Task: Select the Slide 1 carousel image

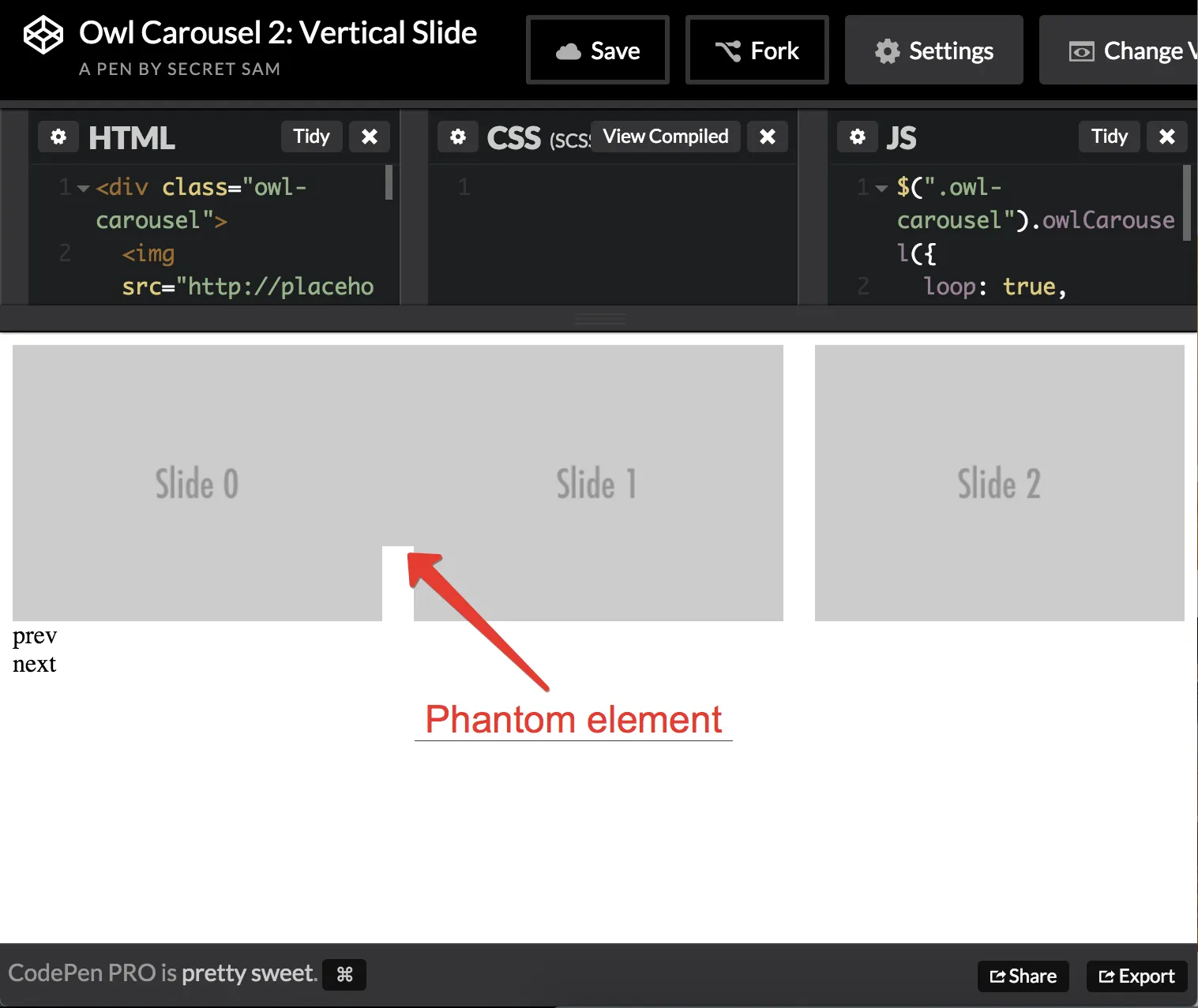Action: 599,483
